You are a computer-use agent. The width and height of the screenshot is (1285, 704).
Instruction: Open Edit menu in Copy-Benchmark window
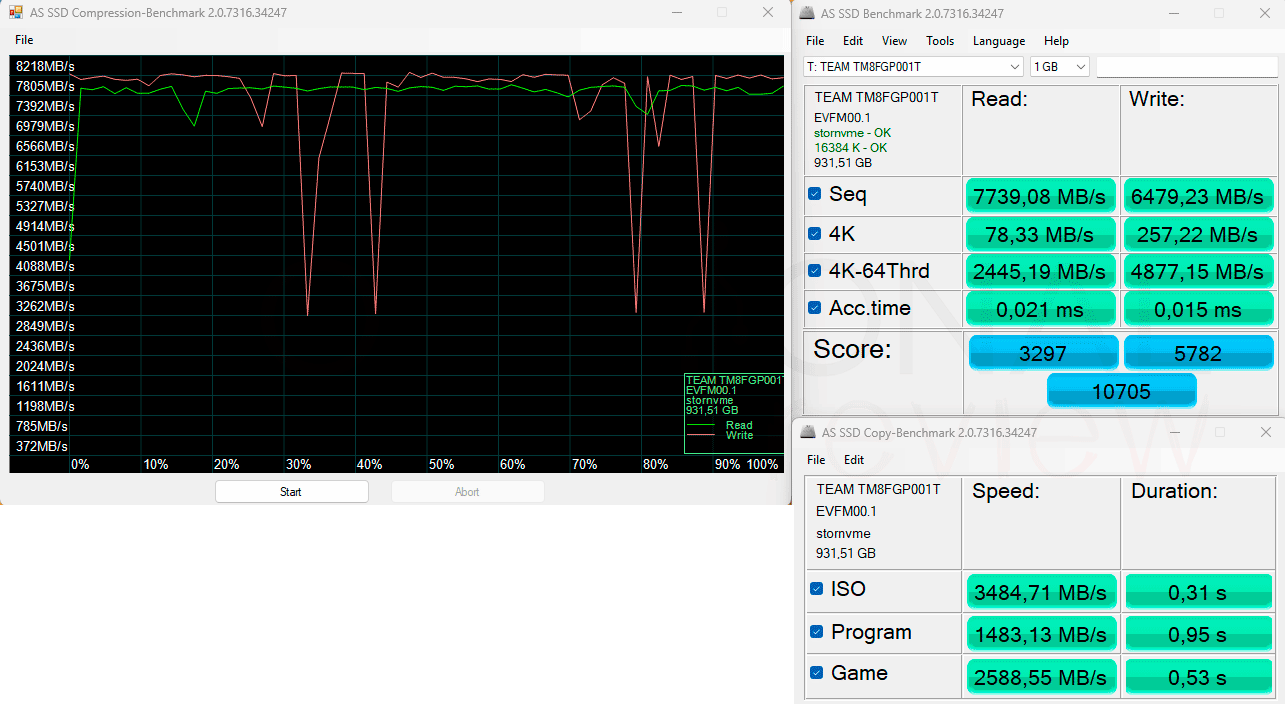tap(854, 460)
